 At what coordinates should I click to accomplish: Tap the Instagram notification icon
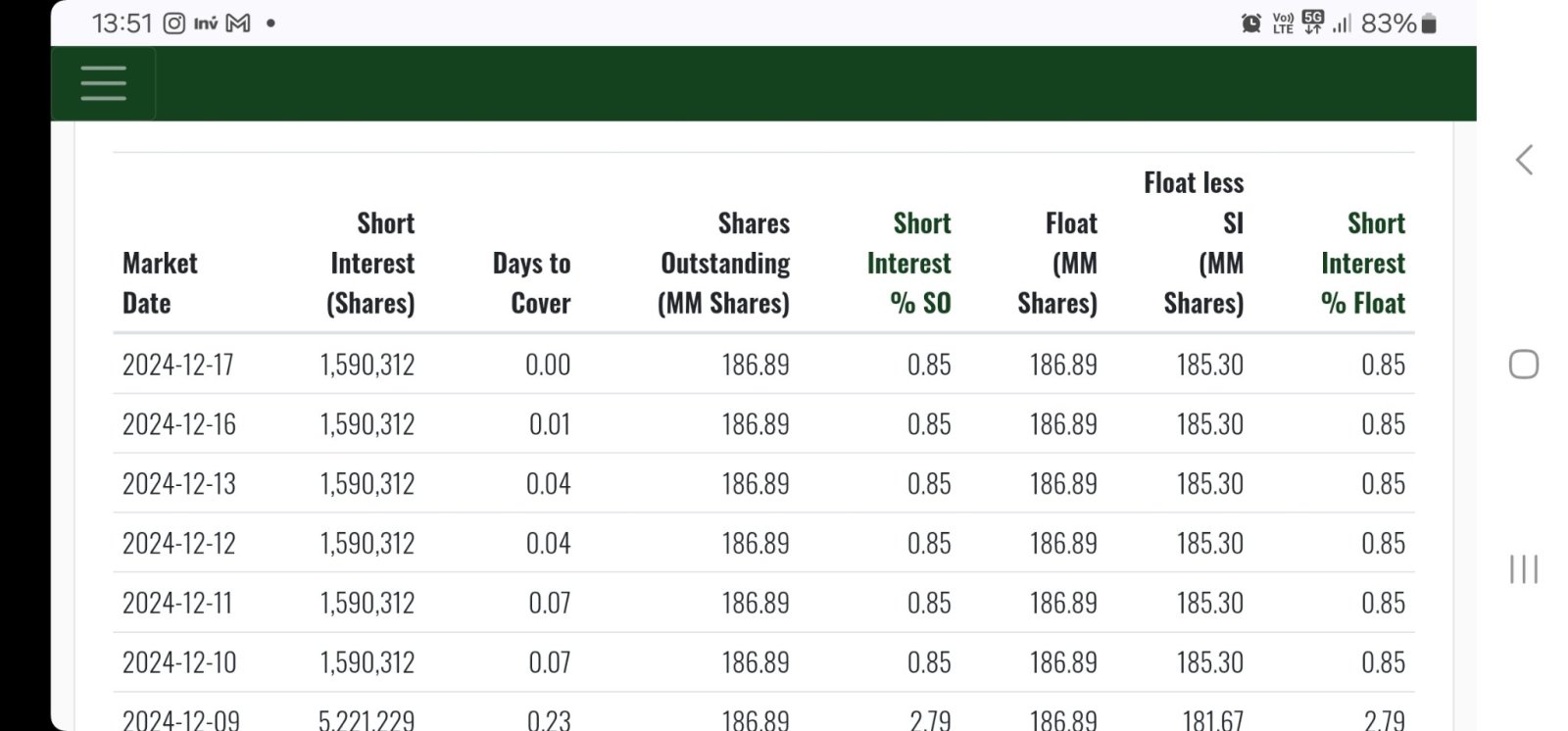[x=173, y=23]
